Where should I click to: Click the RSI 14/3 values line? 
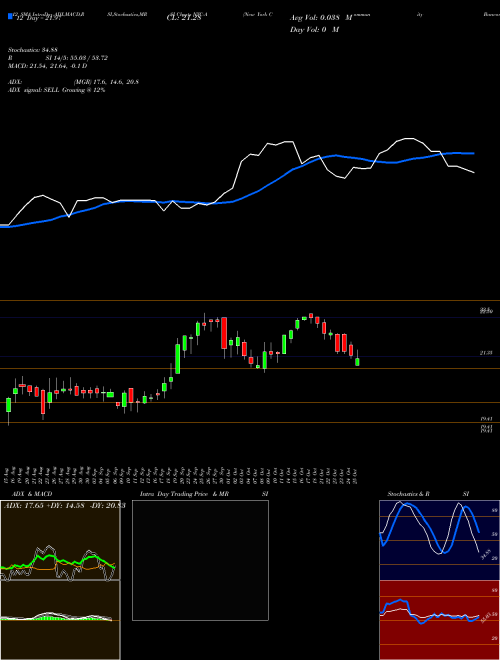click(58, 58)
